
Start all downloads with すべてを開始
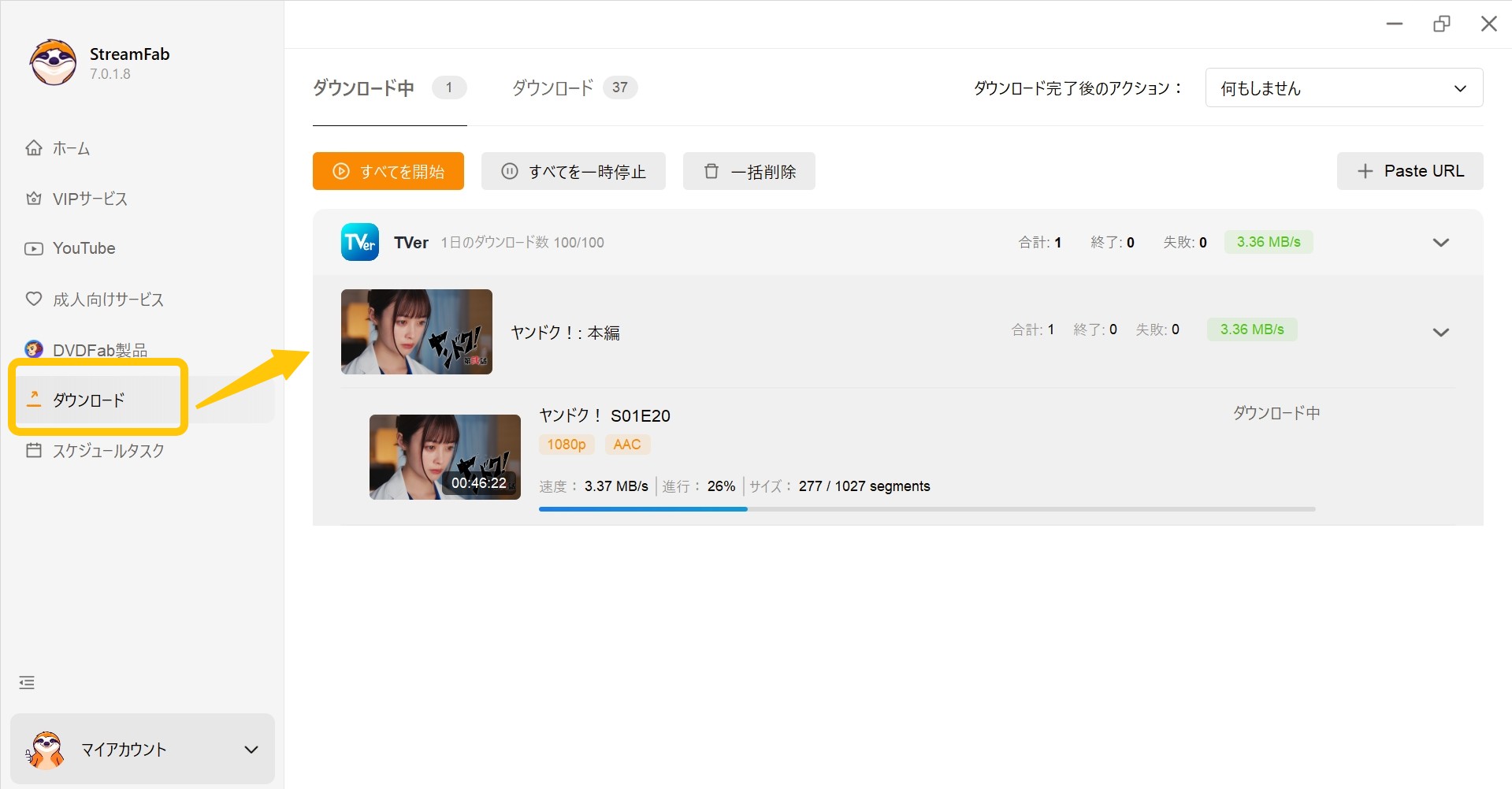388,171
